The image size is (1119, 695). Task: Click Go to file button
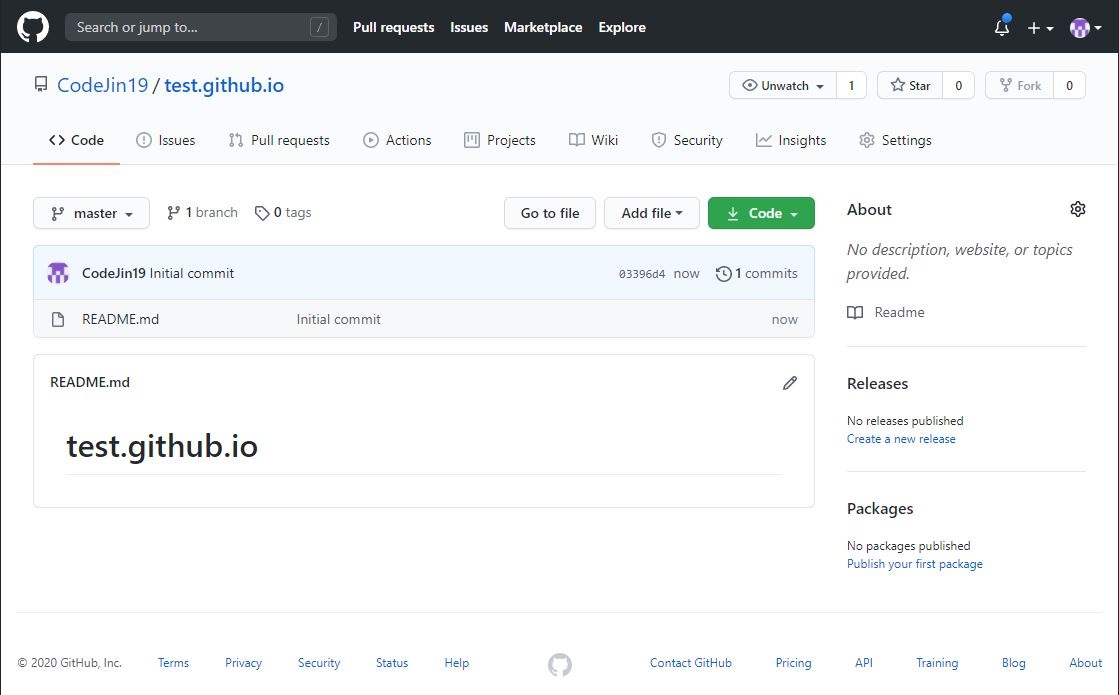pyautogui.click(x=550, y=213)
